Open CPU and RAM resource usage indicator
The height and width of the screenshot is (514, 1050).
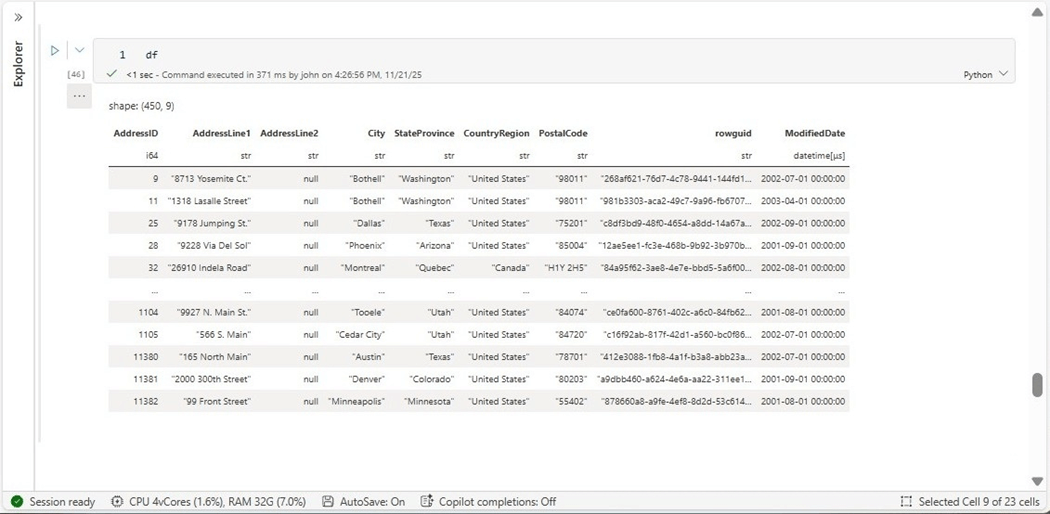tap(210, 501)
